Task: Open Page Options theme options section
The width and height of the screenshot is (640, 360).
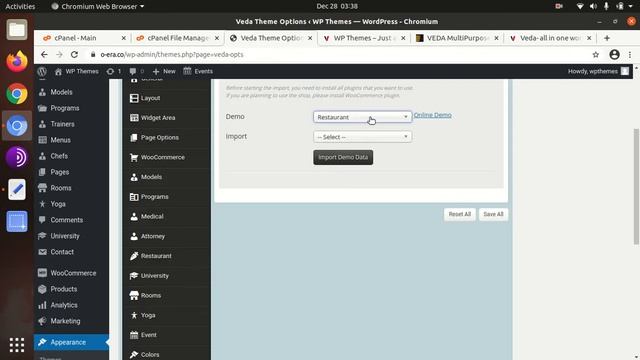Action: (167, 138)
